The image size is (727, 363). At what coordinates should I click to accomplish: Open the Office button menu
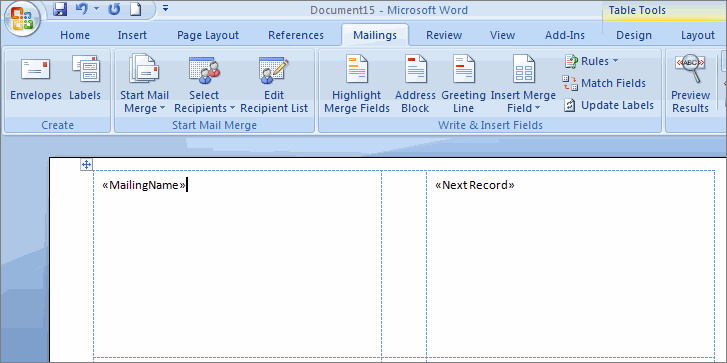point(22,19)
